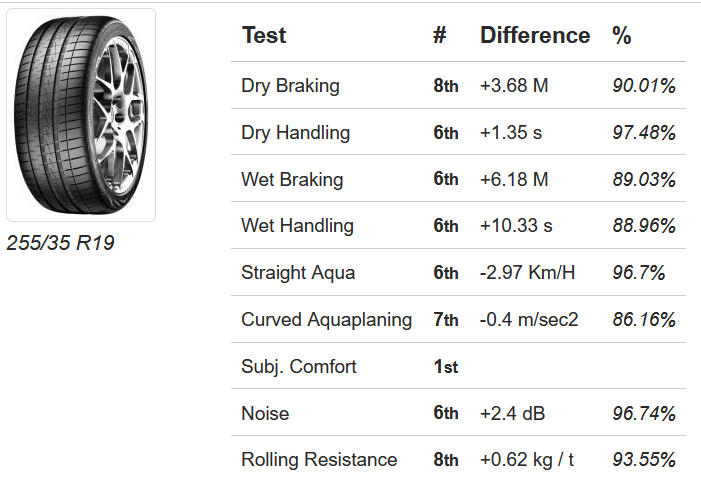Click the Test column header
The width and height of the screenshot is (701, 481).
[264, 35]
